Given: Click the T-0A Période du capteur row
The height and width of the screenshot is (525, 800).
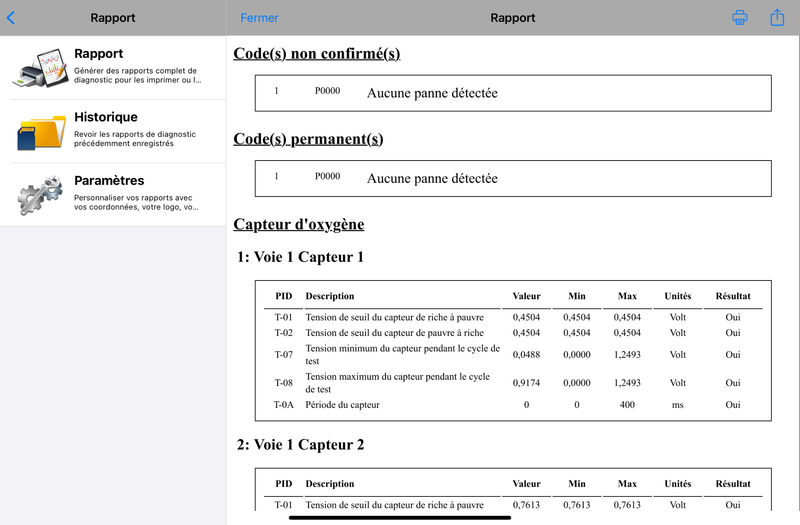Looking at the screenshot, I should coord(513,405).
